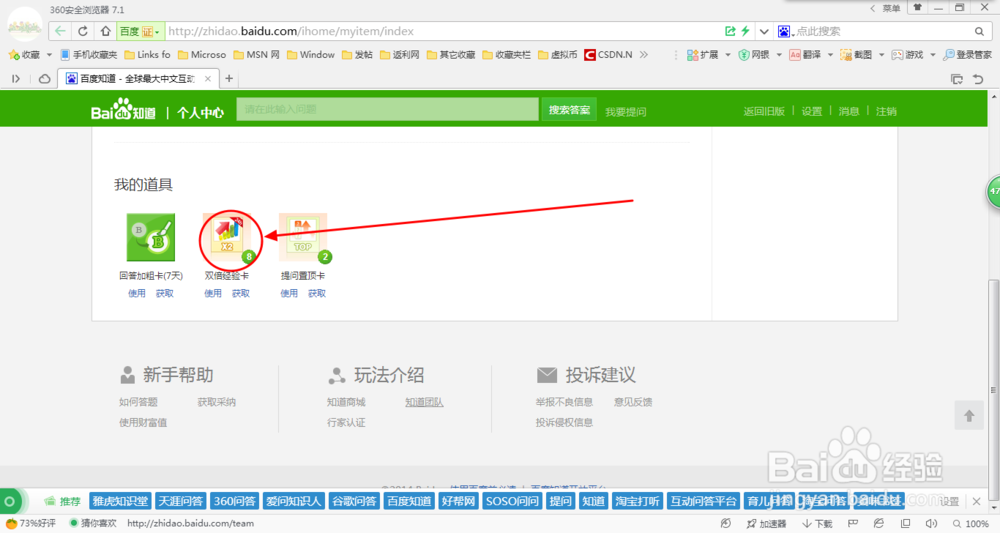Open the 收藏 favorites star
1000x533 pixels.
(x=24, y=55)
